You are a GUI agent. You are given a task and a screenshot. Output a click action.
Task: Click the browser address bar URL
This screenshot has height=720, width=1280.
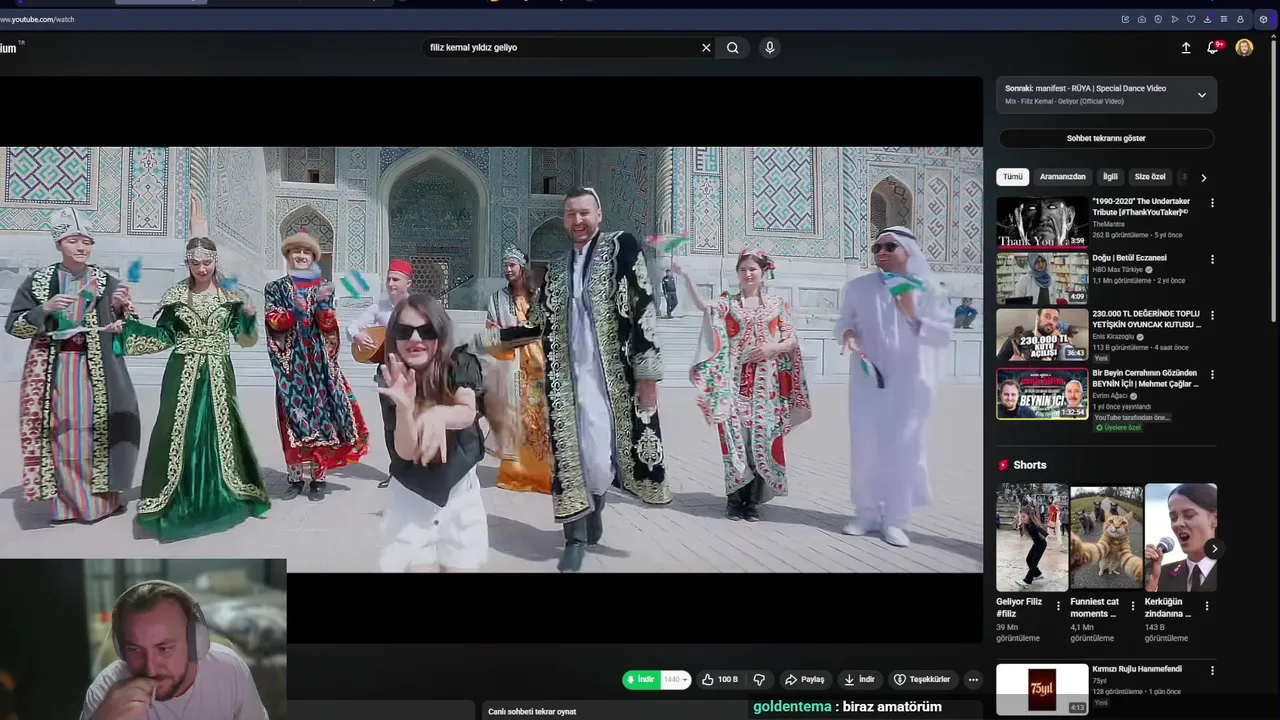pyautogui.click(x=38, y=19)
